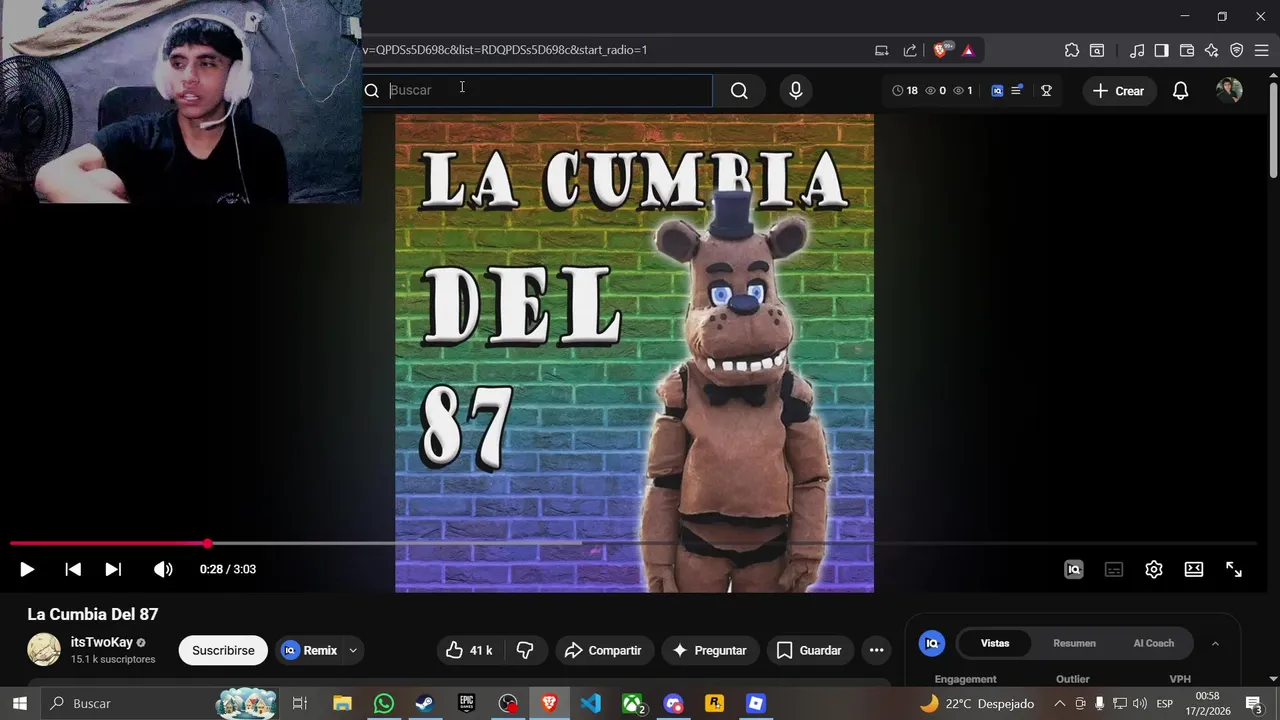Image resolution: width=1280 pixels, height=720 pixels.
Task: Toggle the browser sidebar panel
Action: pos(1161,50)
